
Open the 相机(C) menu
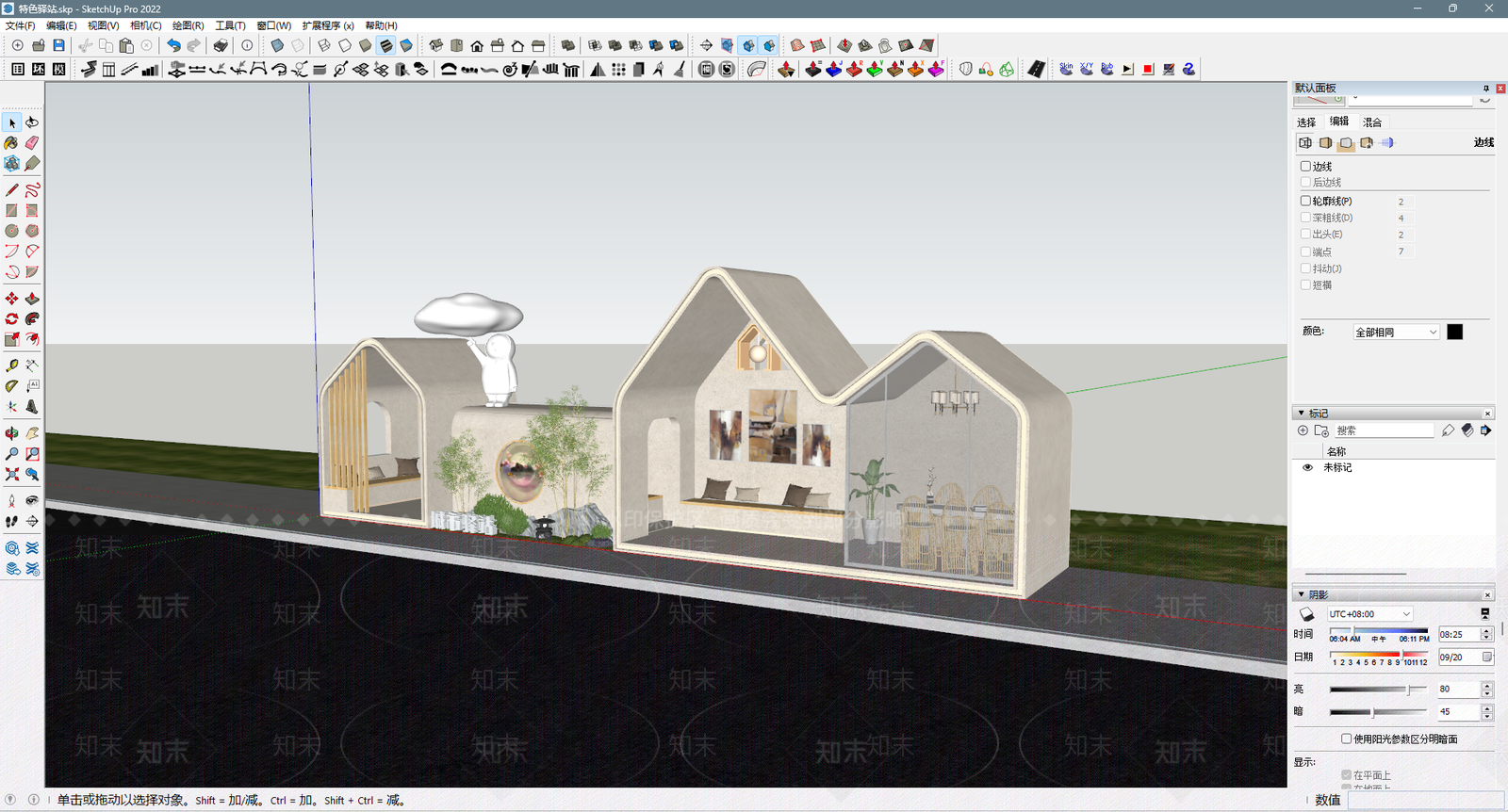click(145, 25)
